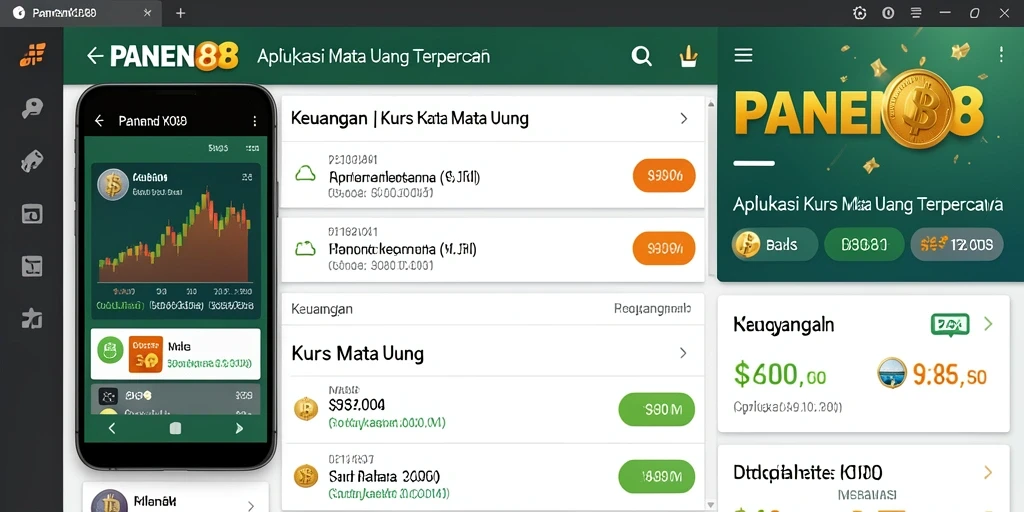Screen dimensions: 1024x512
Task: Tap the left chevron in the phone's bottom bar
Action: pos(112,428)
